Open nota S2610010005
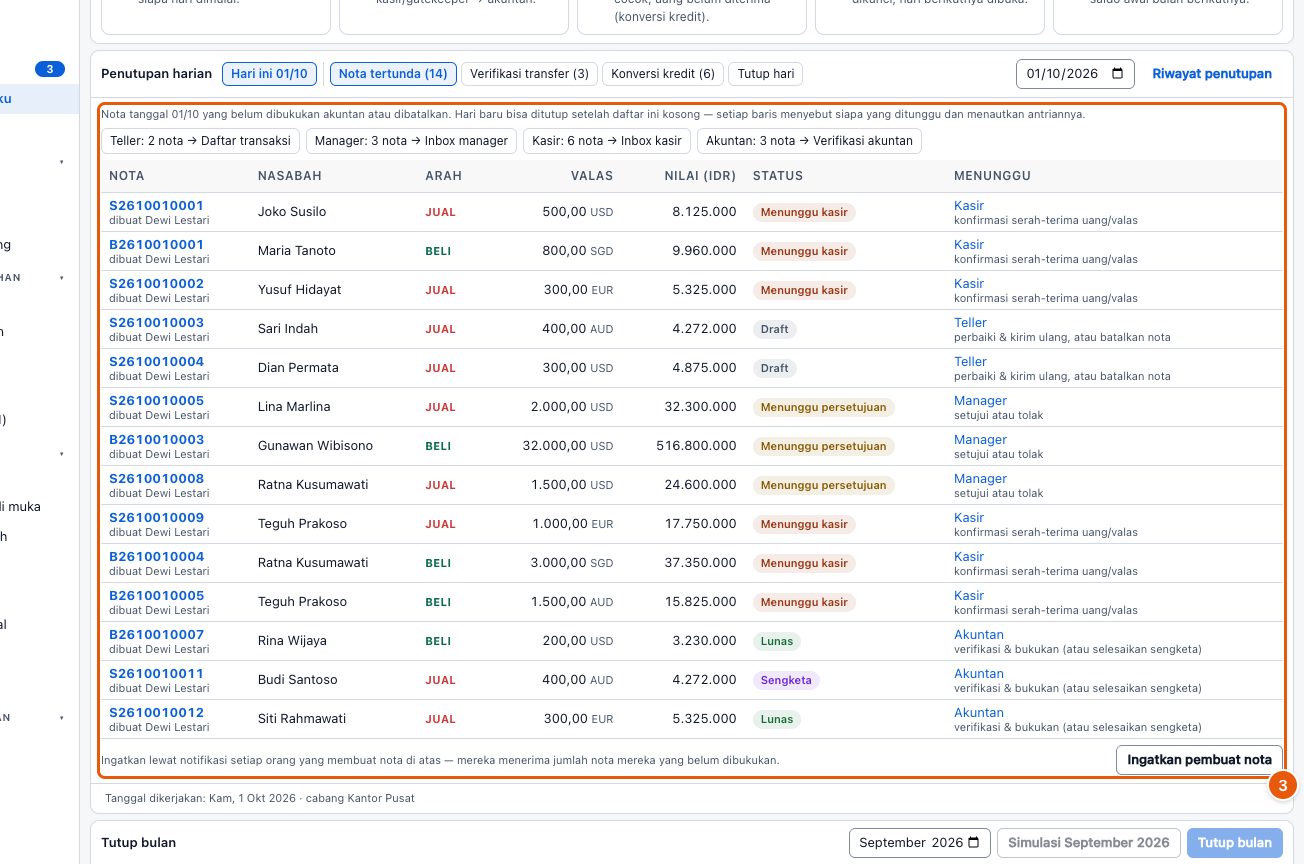 click(156, 401)
